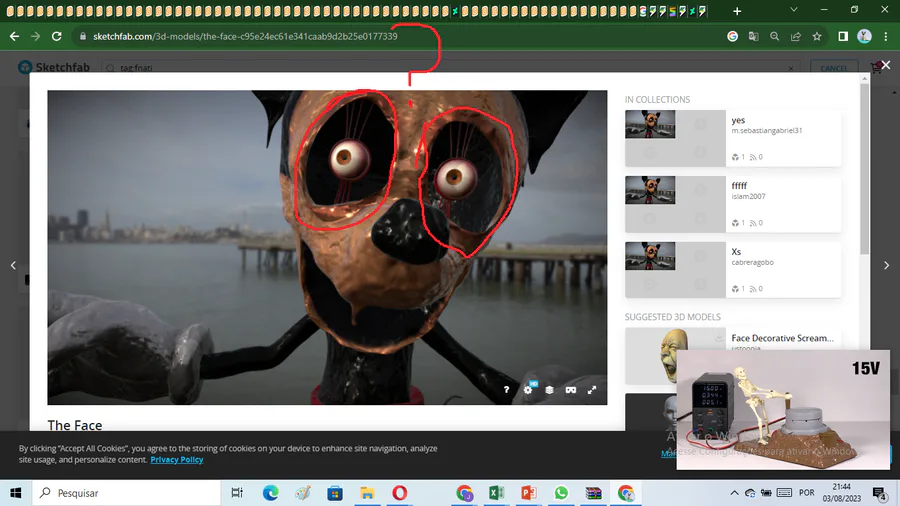Bookmark this page with the star
Viewport: 900px width, 506px height.
point(817,36)
